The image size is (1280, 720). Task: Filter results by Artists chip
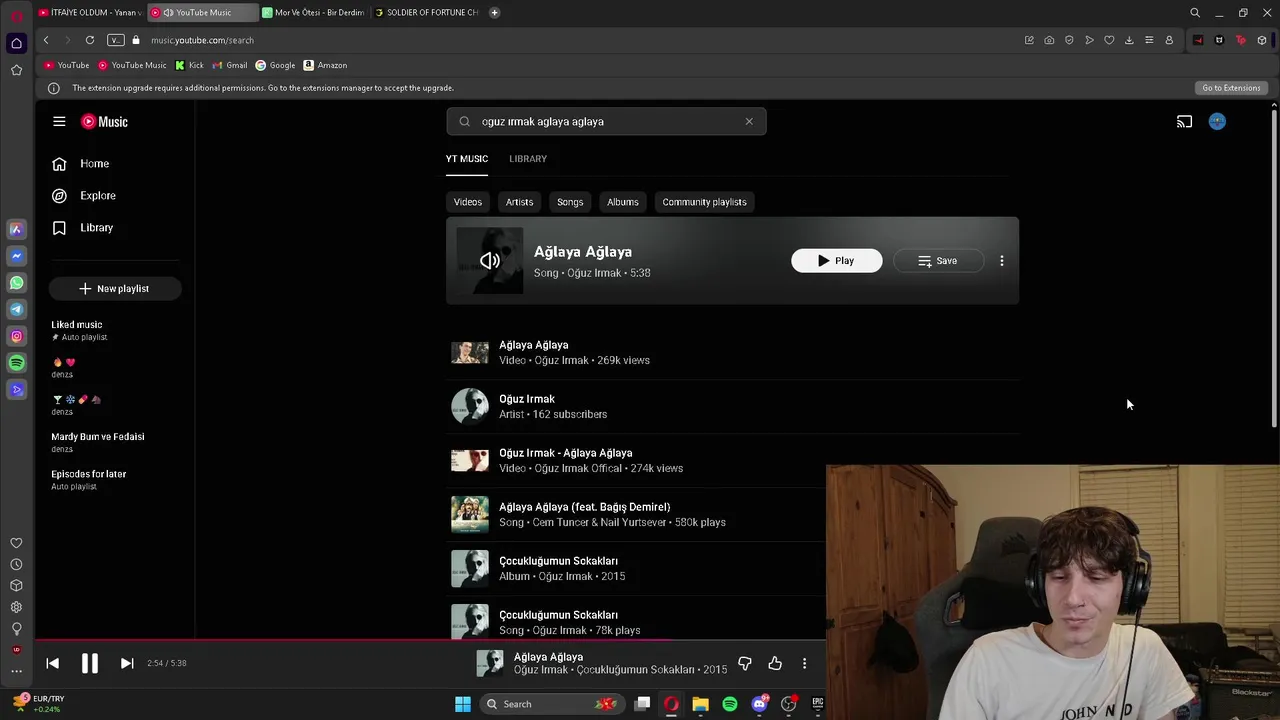pos(519,202)
